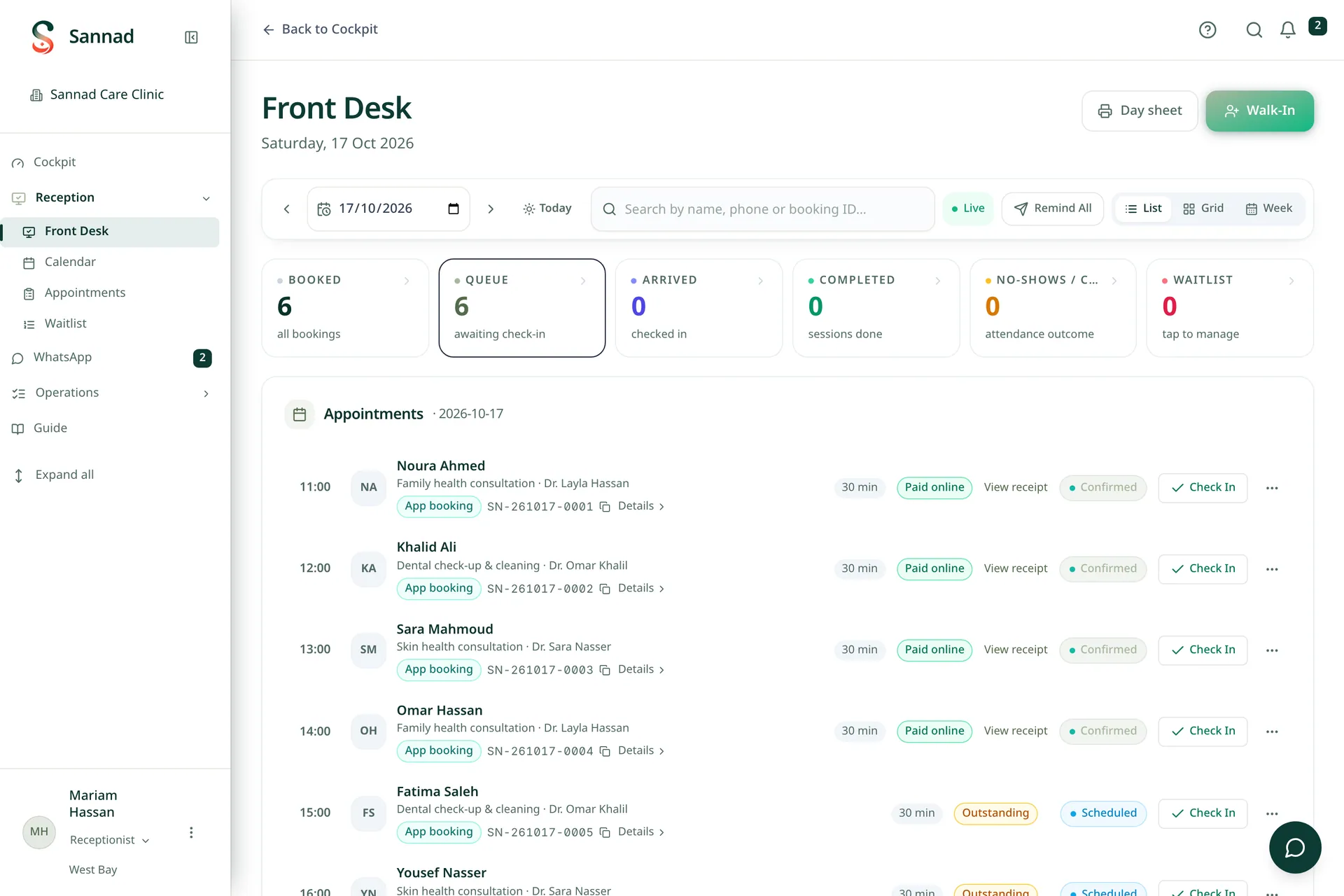
Task: Go to previous day arrow
Action: 286,209
